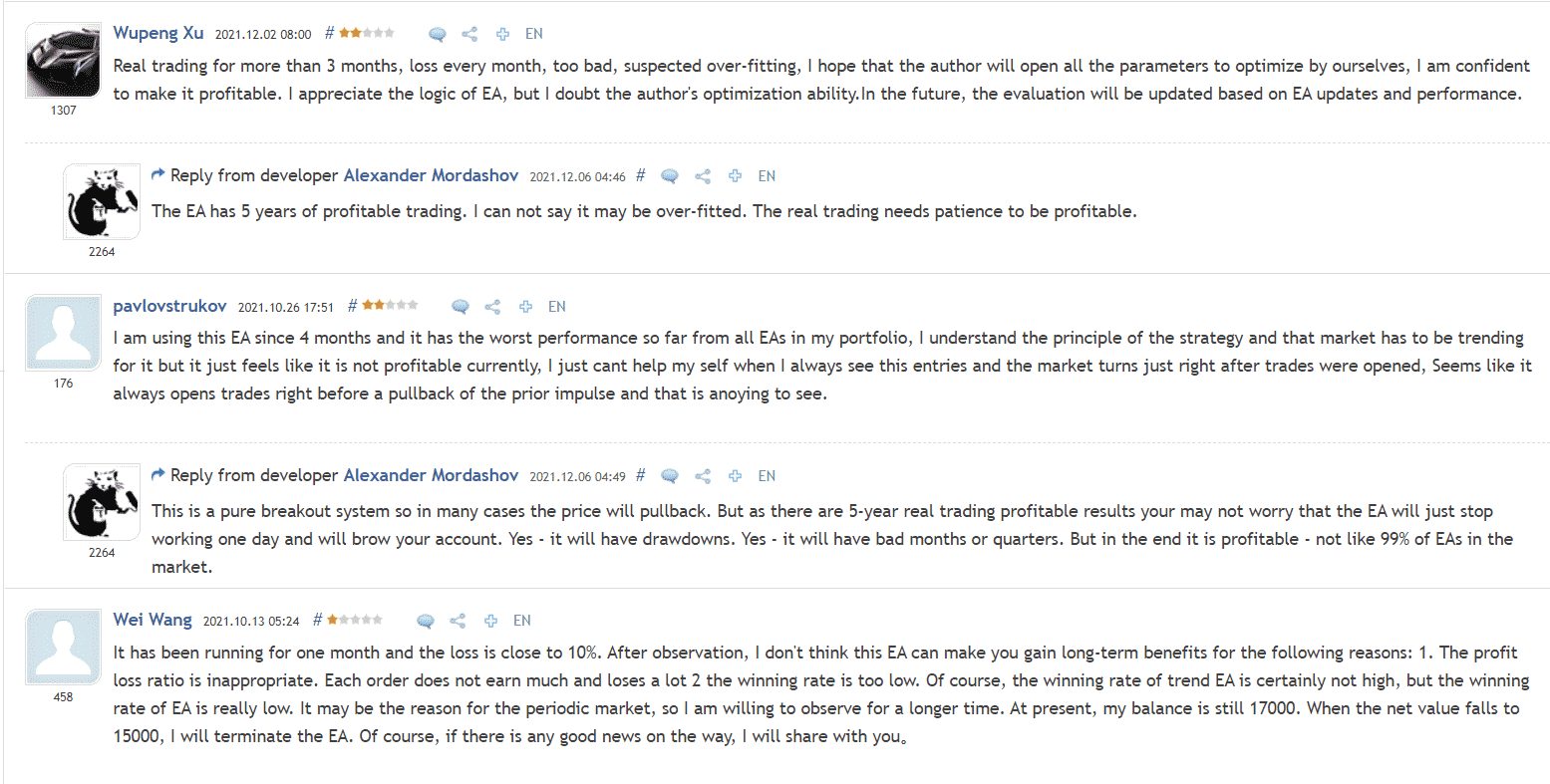The image size is (1550, 784).
Task: Click the hash permalink on Wei Wang's review
Action: click(x=317, y=620)
